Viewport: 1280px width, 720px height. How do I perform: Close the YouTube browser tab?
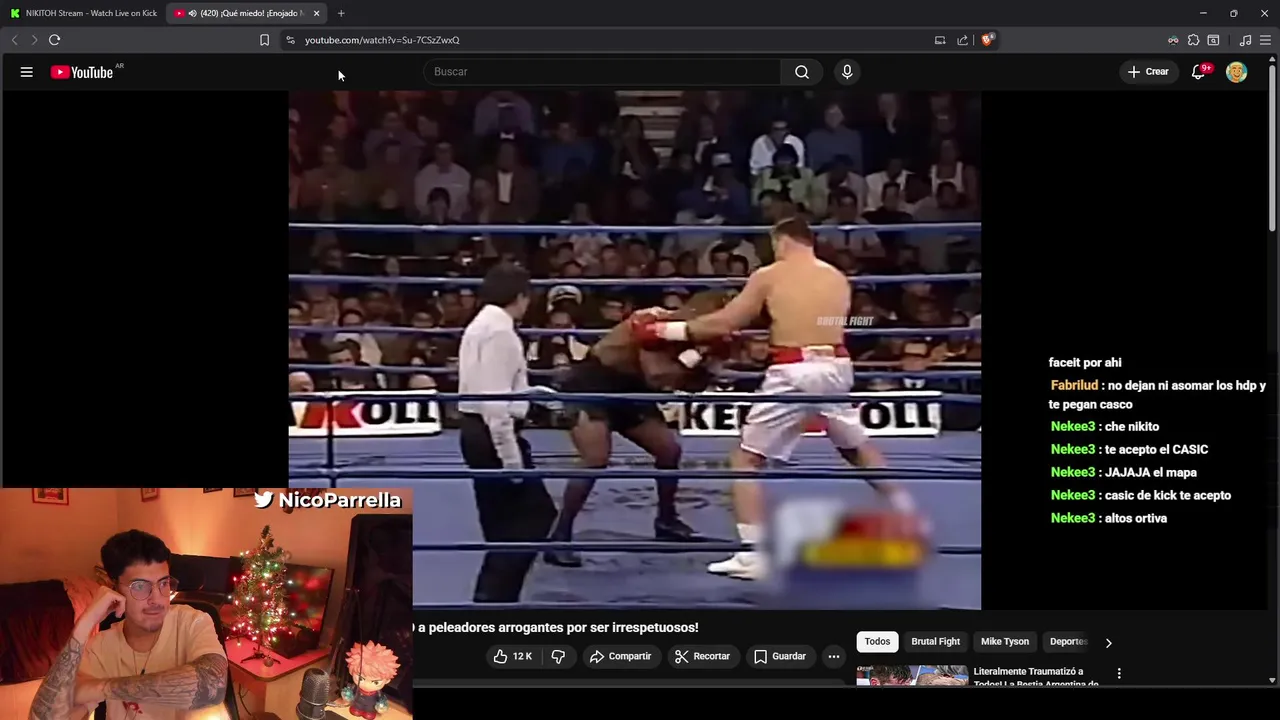pos(316,13)
